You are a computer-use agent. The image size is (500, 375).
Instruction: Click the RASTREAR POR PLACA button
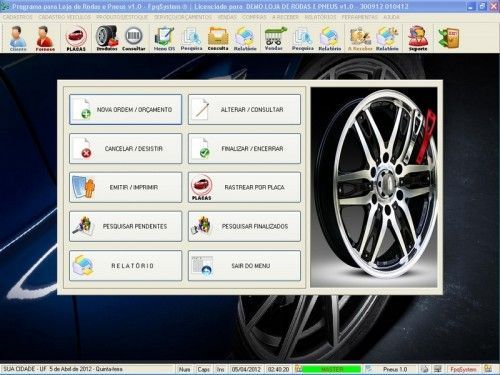244,187
